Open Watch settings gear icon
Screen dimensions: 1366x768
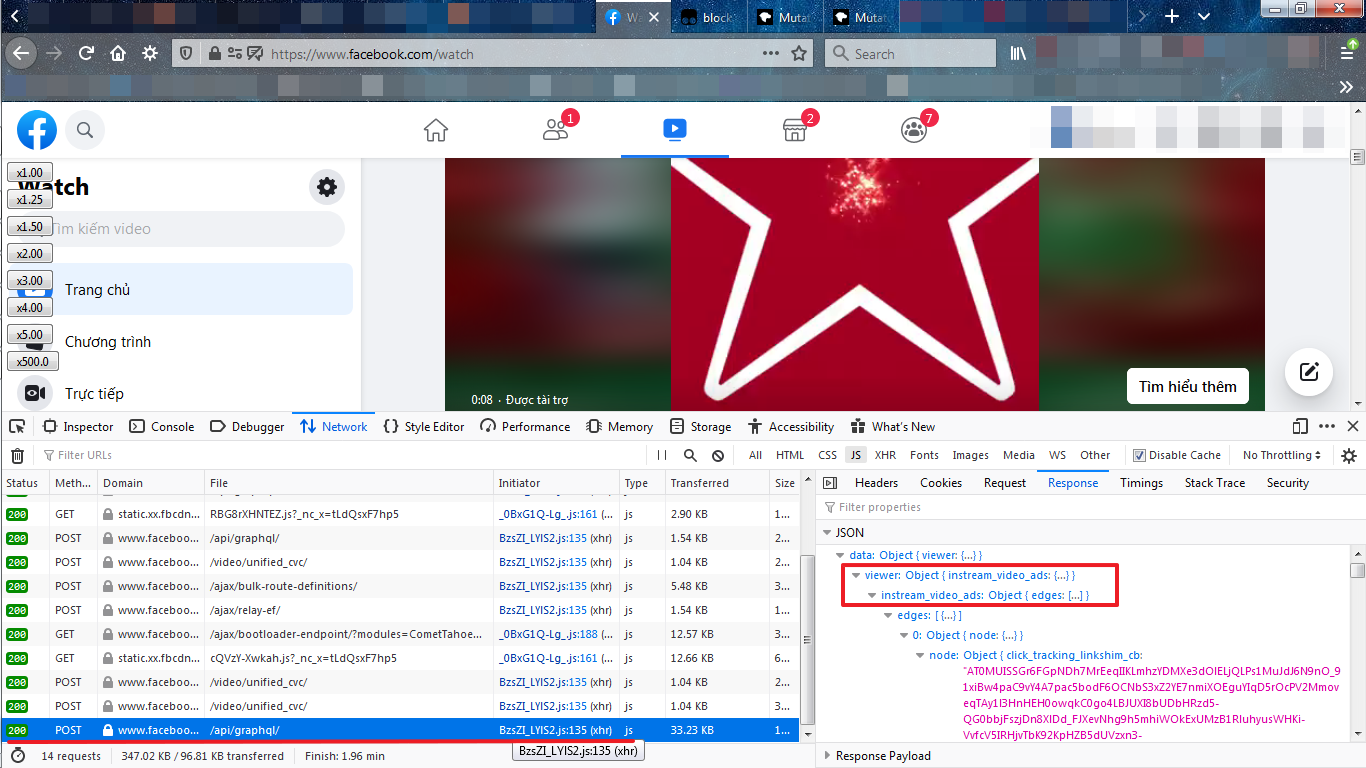click(327, 186)
